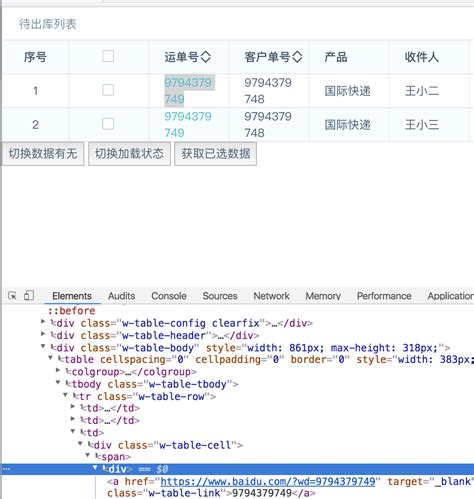The image size is (474, 499).
Task: Toggle the device toolbar icon
Action: (29, 295)
